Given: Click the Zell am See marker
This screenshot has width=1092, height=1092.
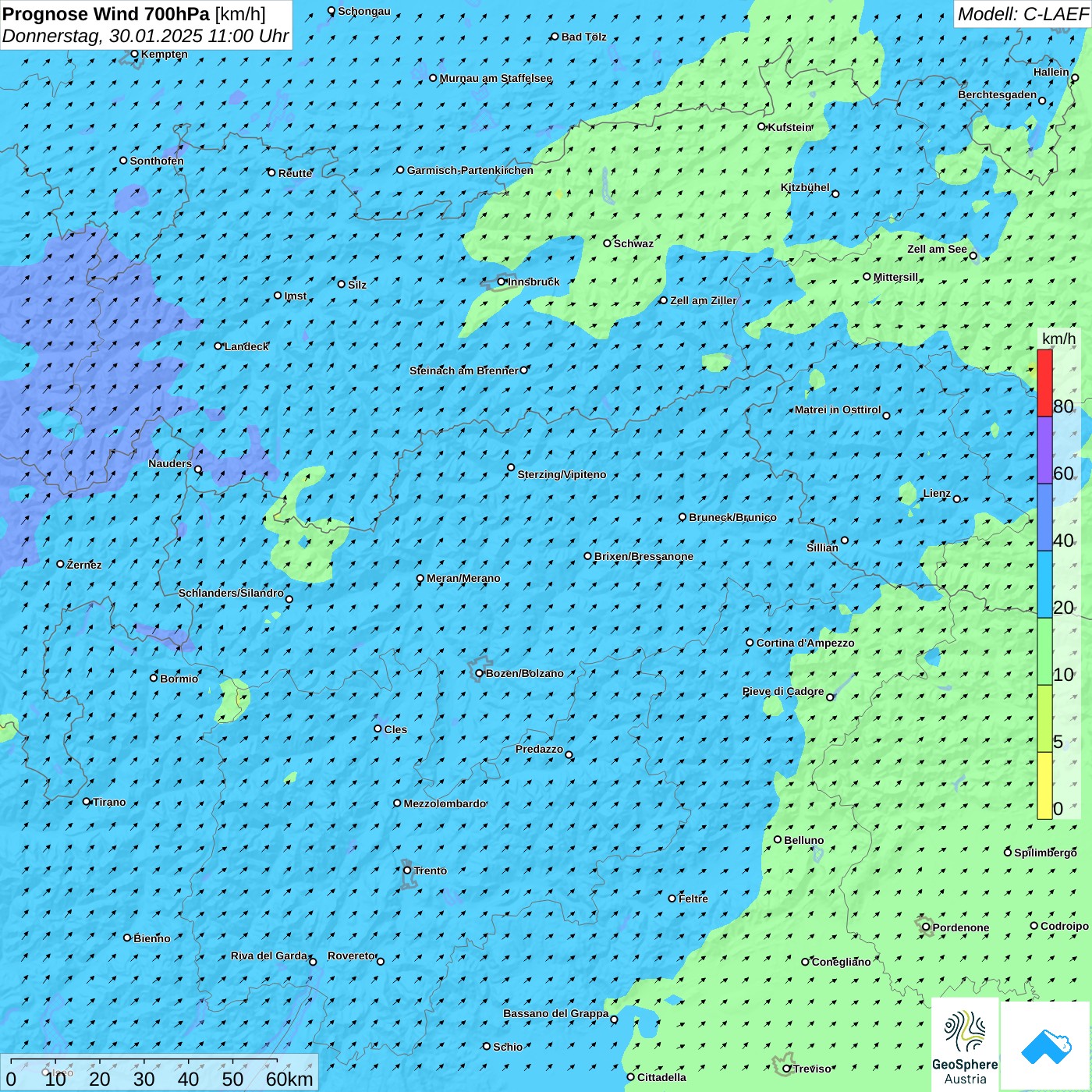Looking at the screenshot, I should 973,255.
